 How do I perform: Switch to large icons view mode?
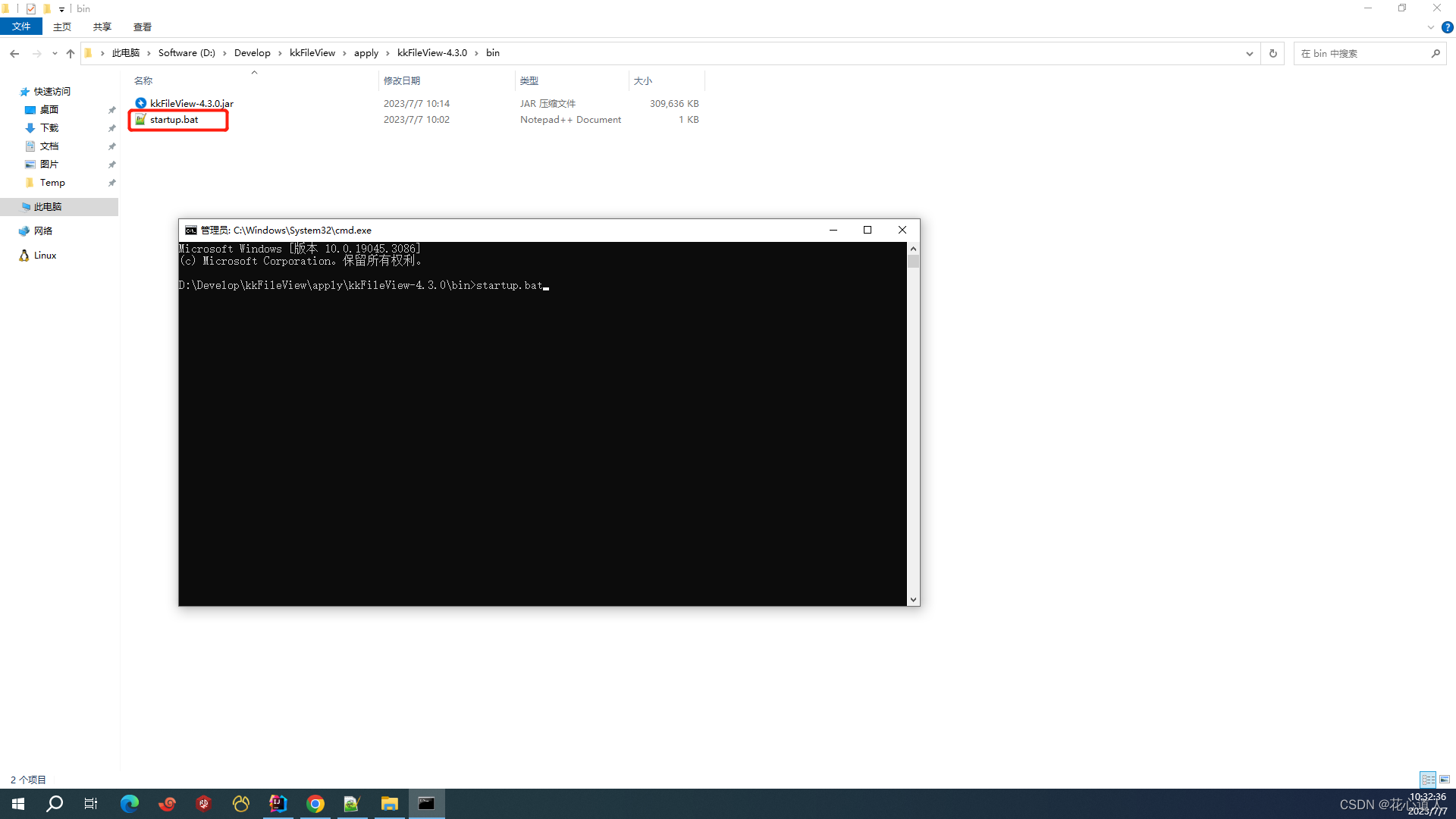coord(1445,780)
